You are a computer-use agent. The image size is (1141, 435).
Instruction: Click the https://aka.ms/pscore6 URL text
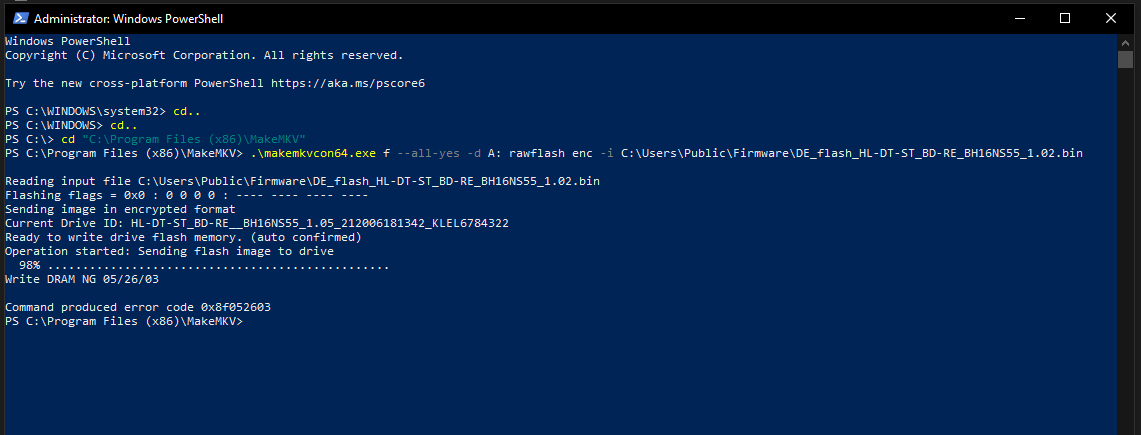348,83
